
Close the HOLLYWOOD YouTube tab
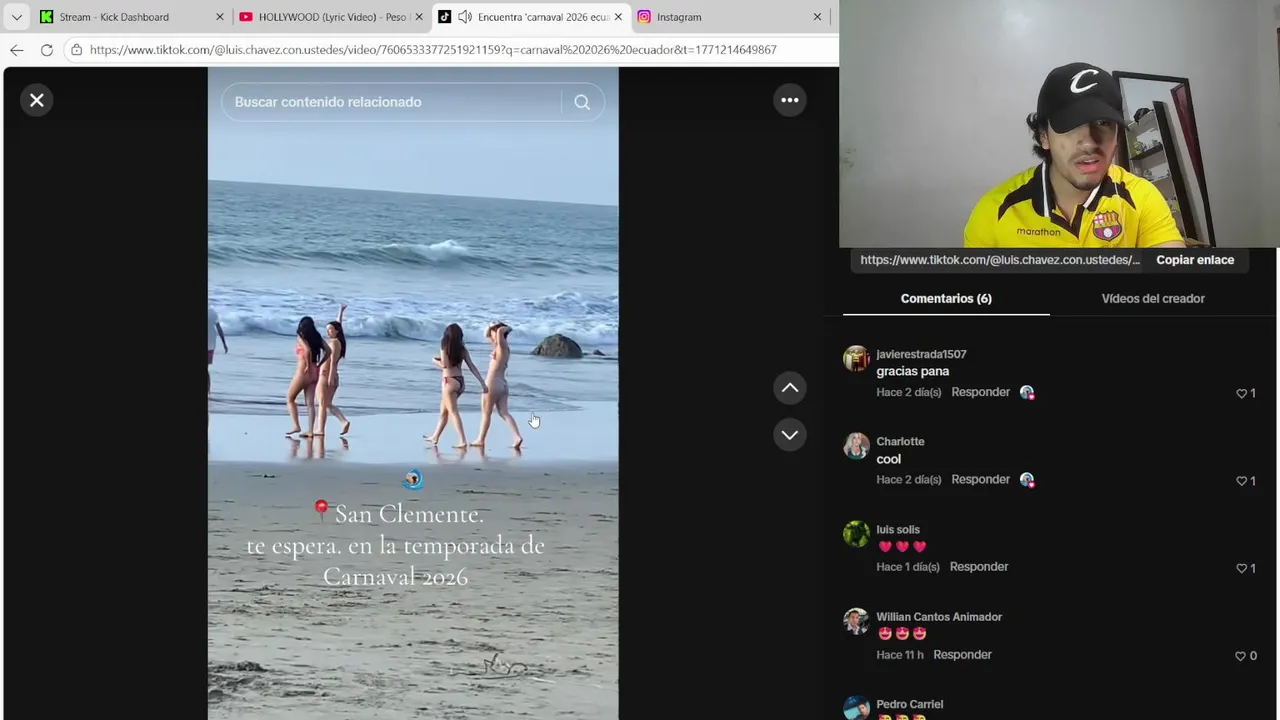click(x=419, y=17)
